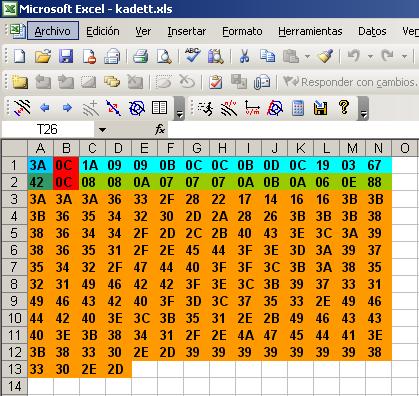This screenshot has width=419, height=396.
Task: Click the black and yellow floppy save icon
Action: [x=320, y=108]
